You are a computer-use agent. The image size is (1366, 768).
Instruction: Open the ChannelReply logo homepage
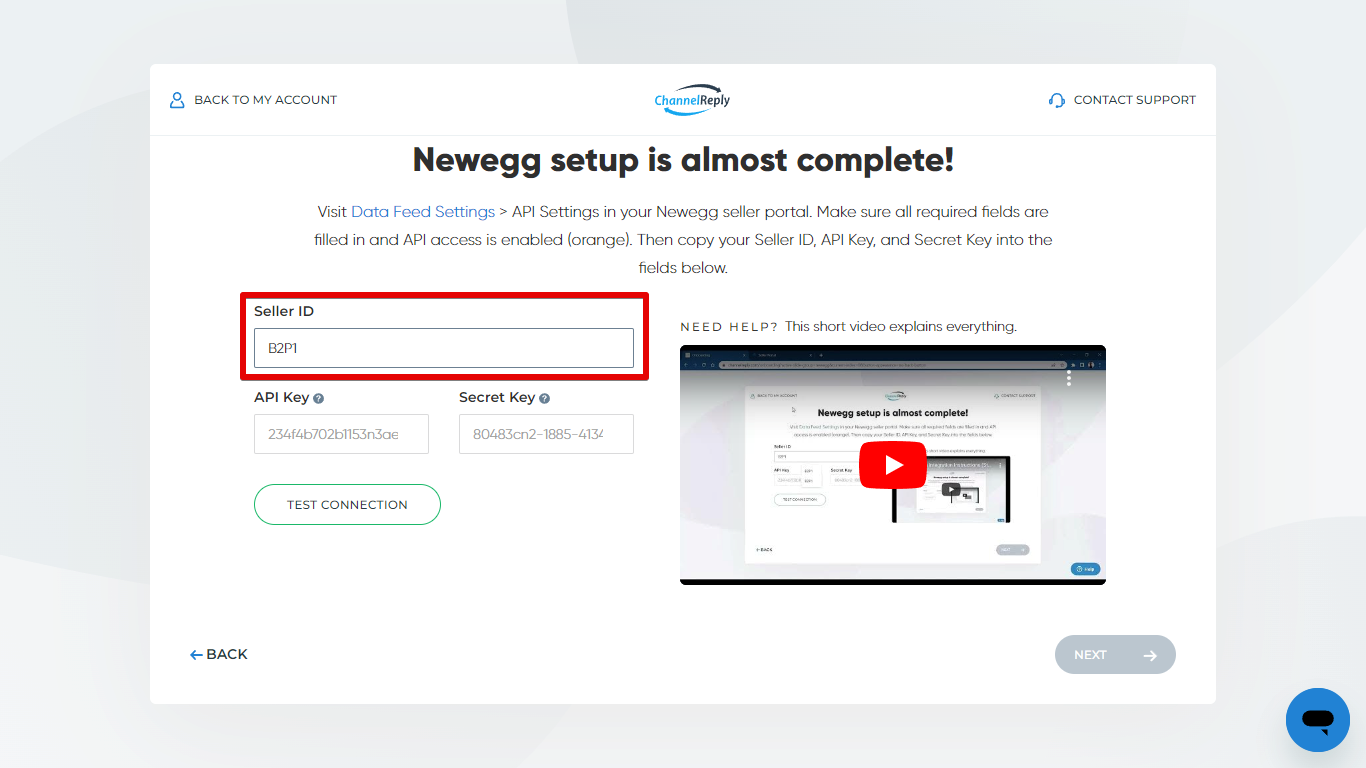click(692, 100)
